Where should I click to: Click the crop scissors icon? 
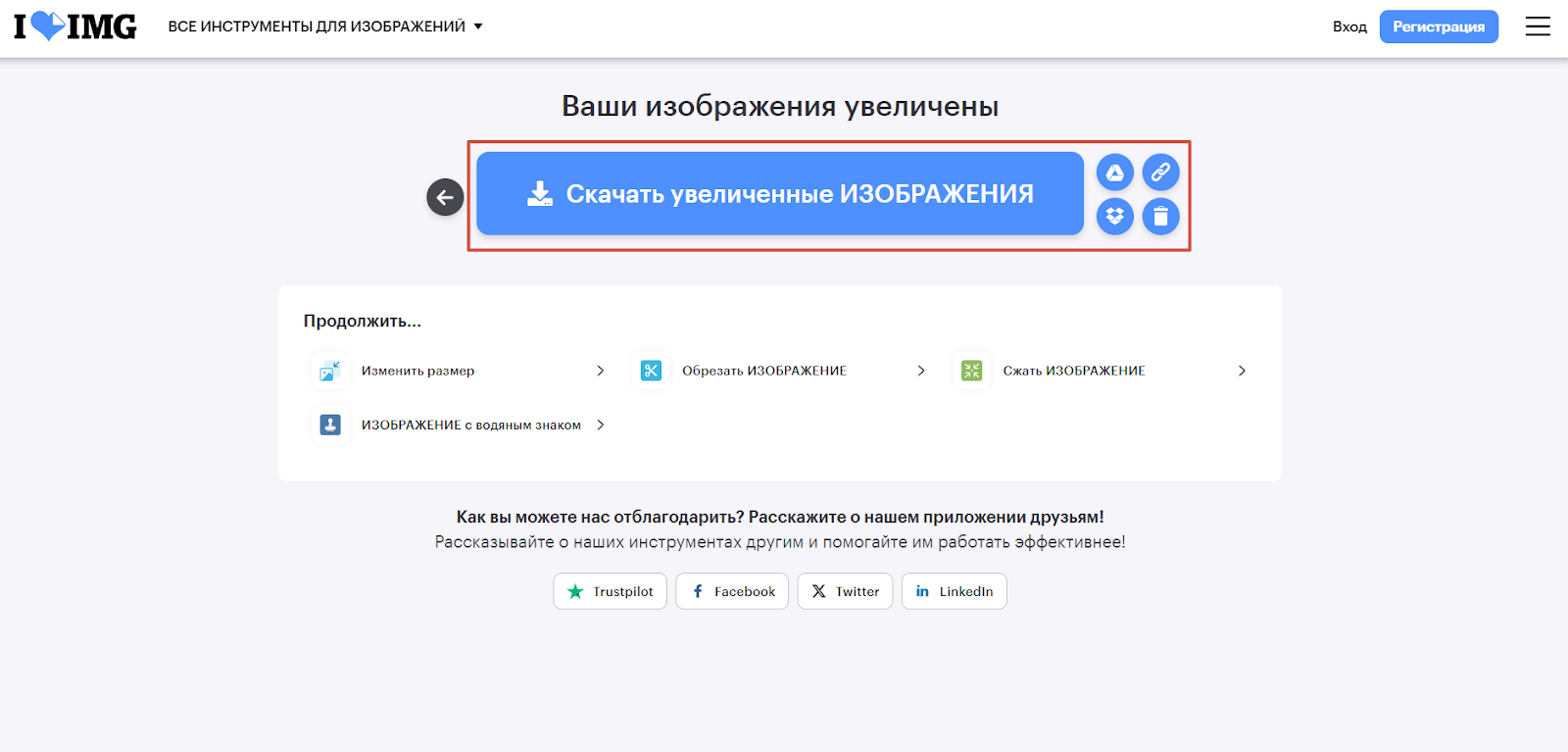(x=651, y=371)
